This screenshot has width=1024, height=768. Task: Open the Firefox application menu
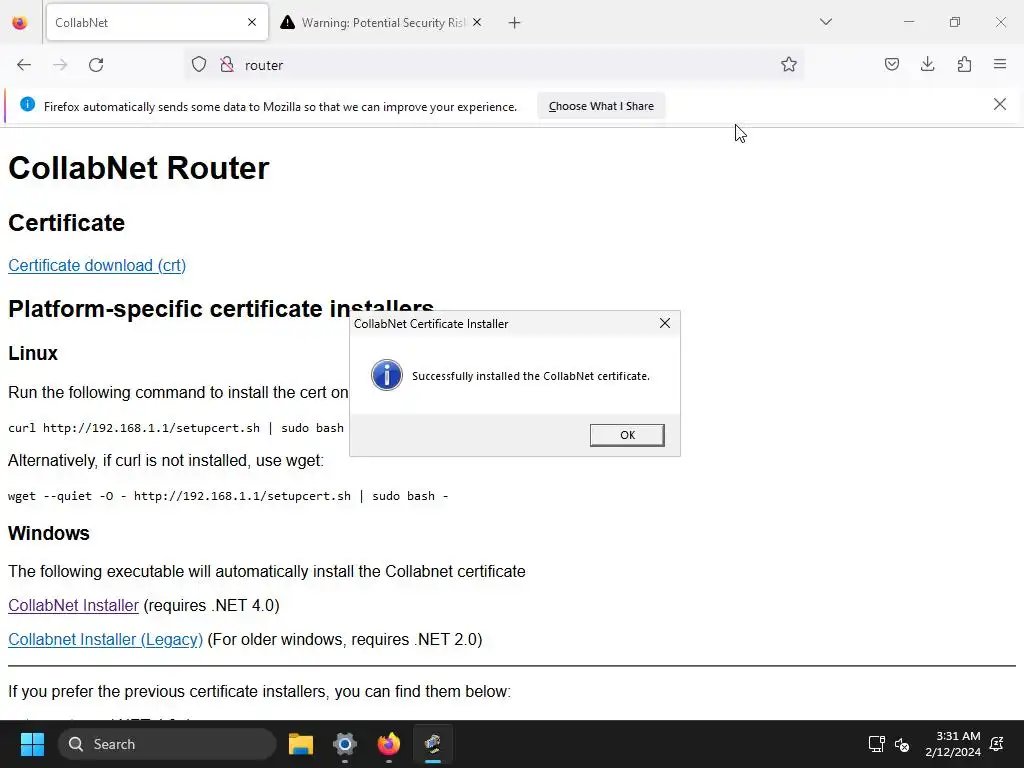(1000, 64)
